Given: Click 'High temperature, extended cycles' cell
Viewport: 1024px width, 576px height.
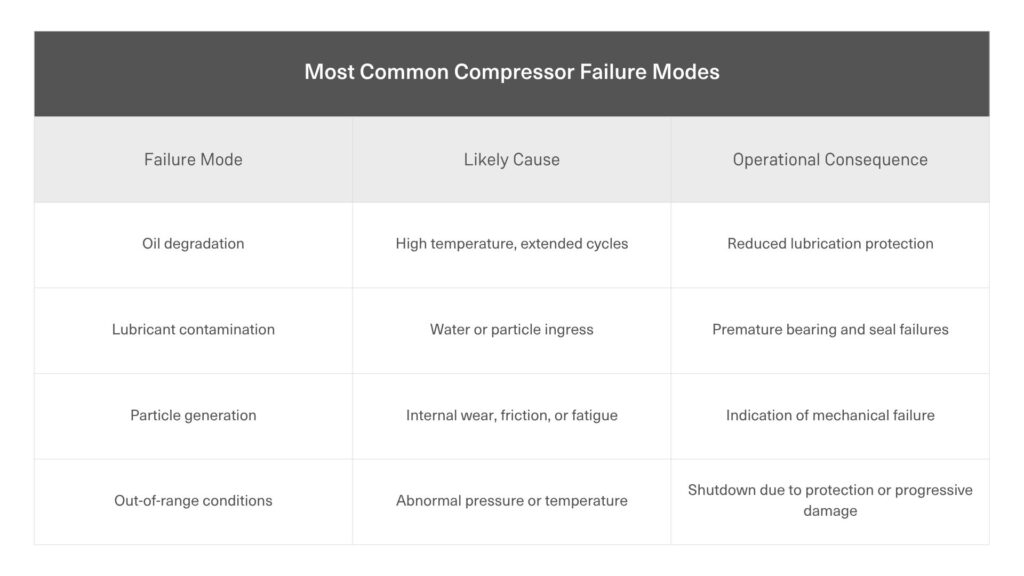Looking at the screenshot, I should [511, 244].
